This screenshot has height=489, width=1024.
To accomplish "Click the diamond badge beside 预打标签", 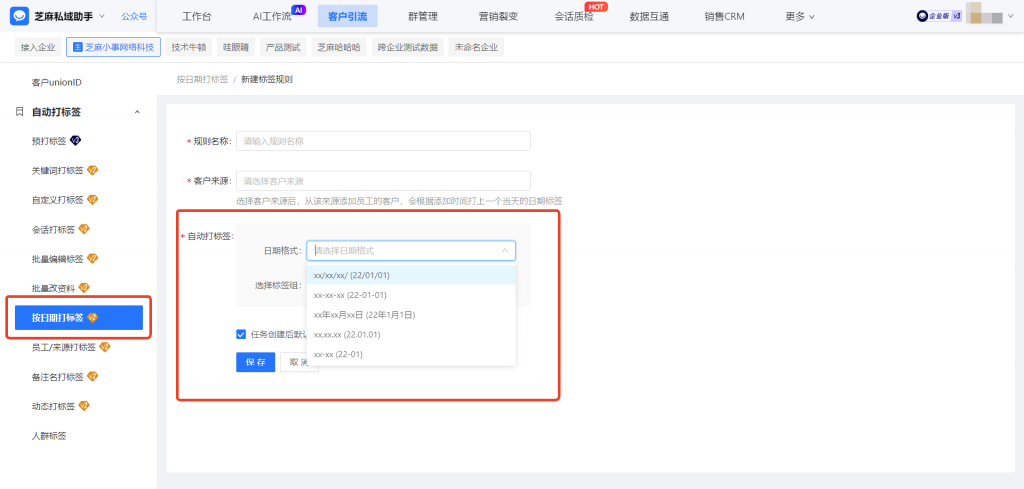I will [75, 140].
